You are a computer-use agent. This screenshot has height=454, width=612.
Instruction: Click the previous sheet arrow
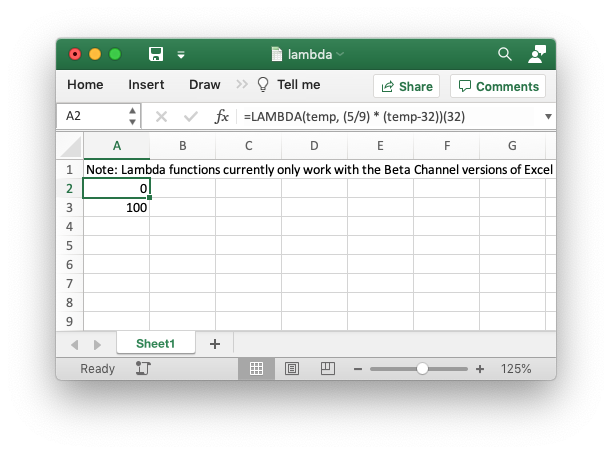coord(75,345)
